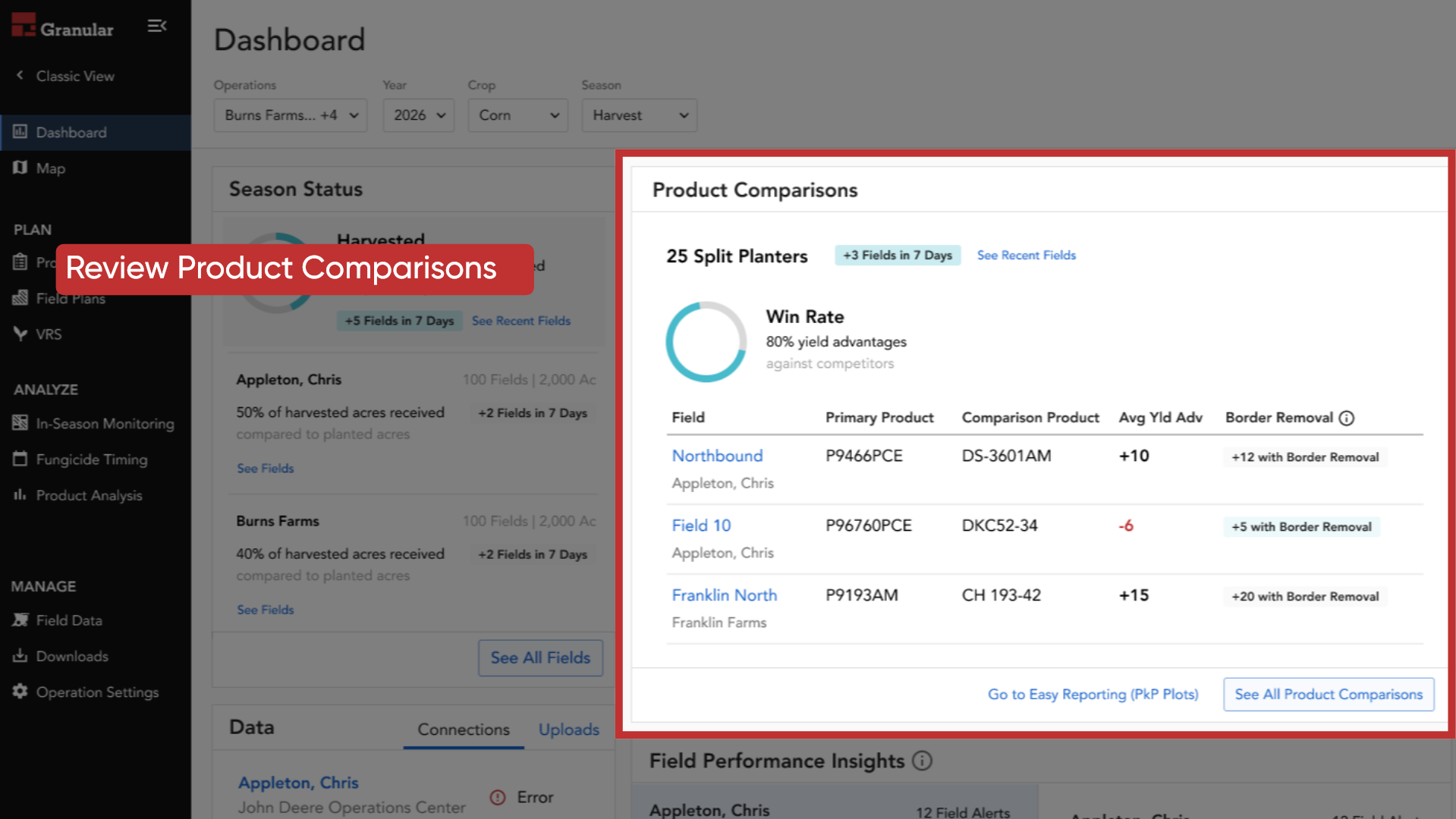
Task: Click the -6 yield advantage value
Action: pos(1126,526)
